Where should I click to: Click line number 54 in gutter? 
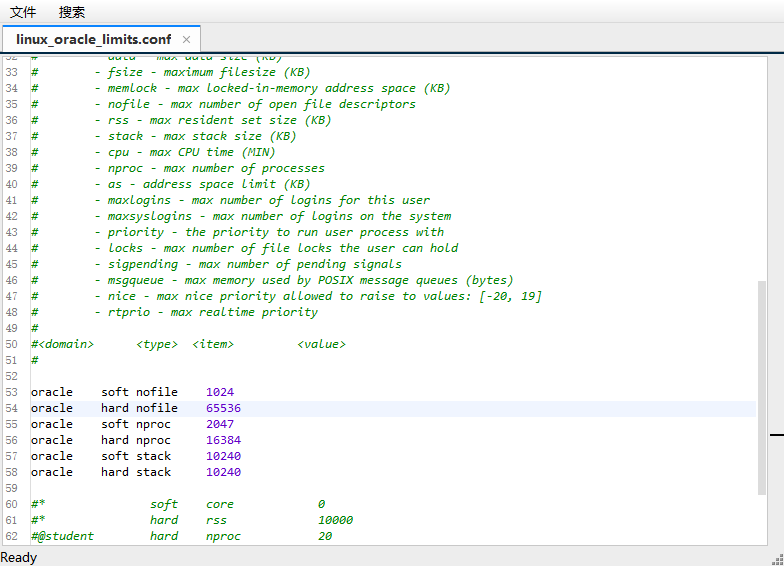click(x=11, y=408)
